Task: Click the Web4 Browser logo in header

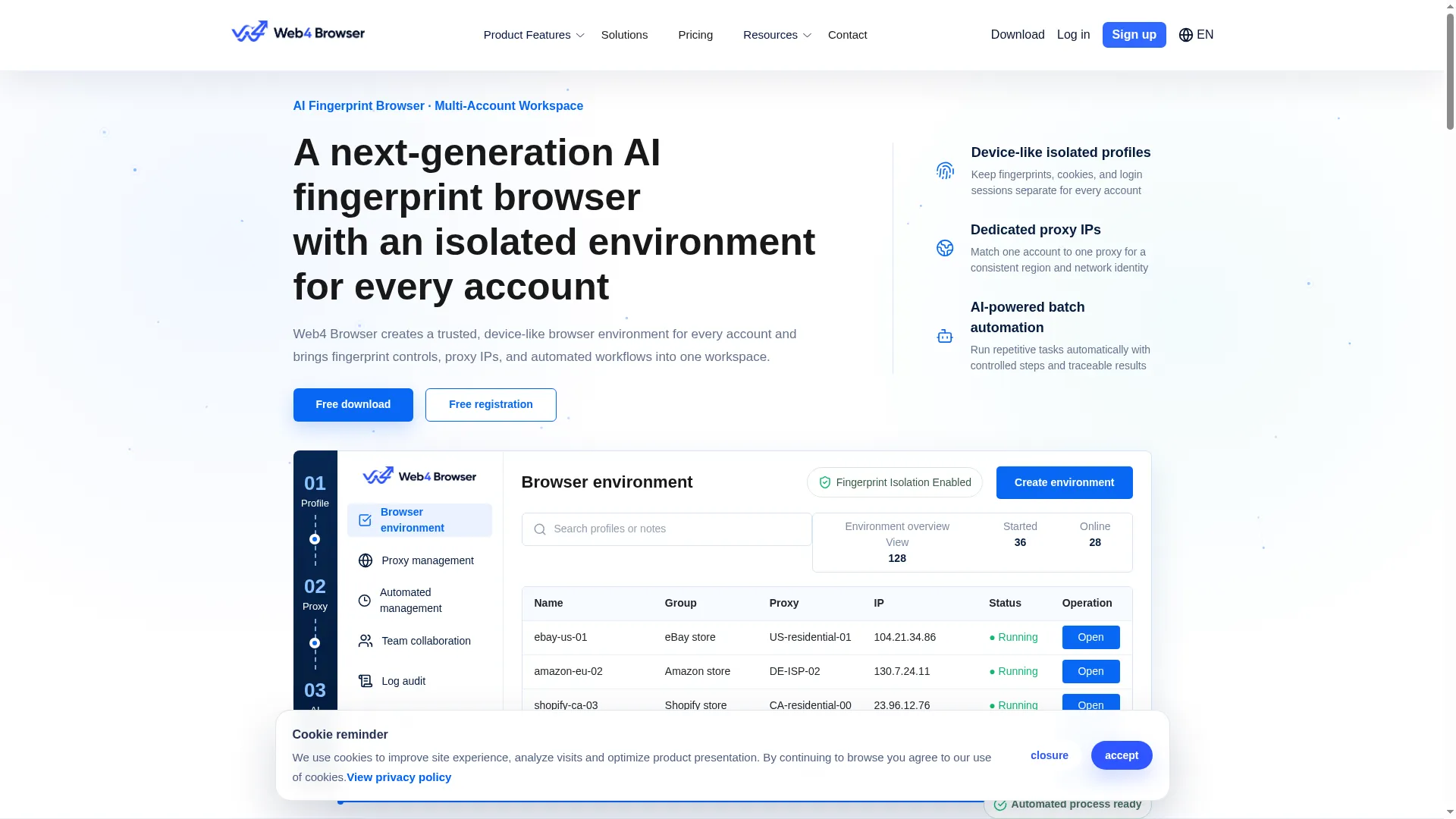Action: click(298, 32)
